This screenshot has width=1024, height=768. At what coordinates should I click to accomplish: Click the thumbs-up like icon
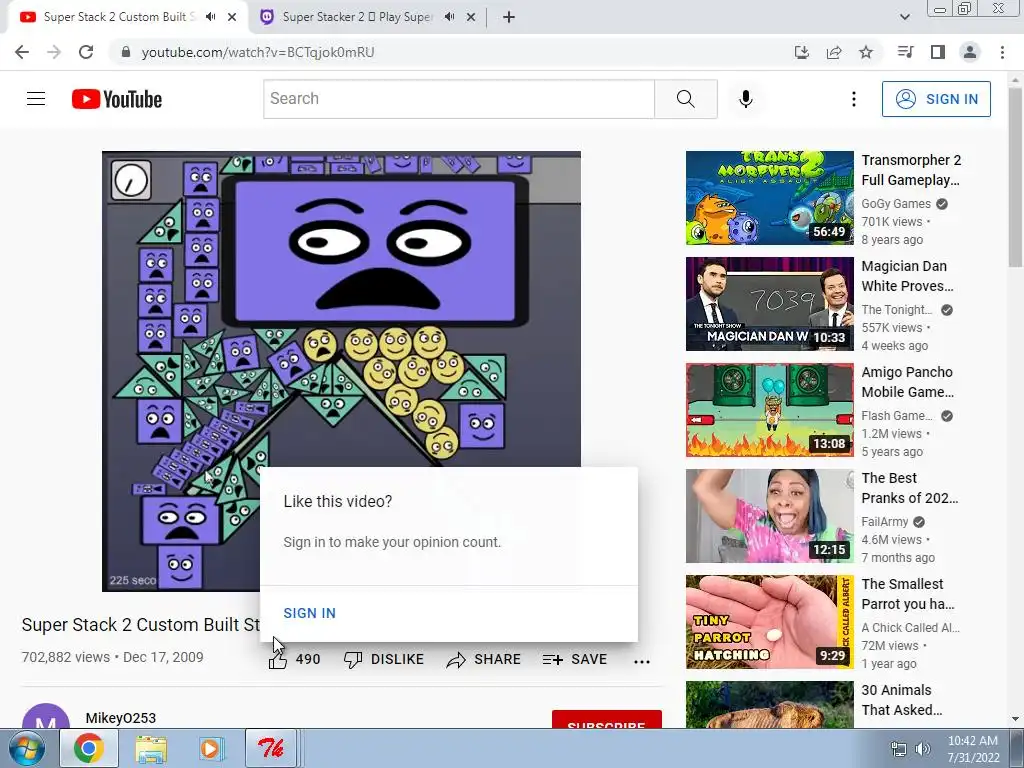278,660
